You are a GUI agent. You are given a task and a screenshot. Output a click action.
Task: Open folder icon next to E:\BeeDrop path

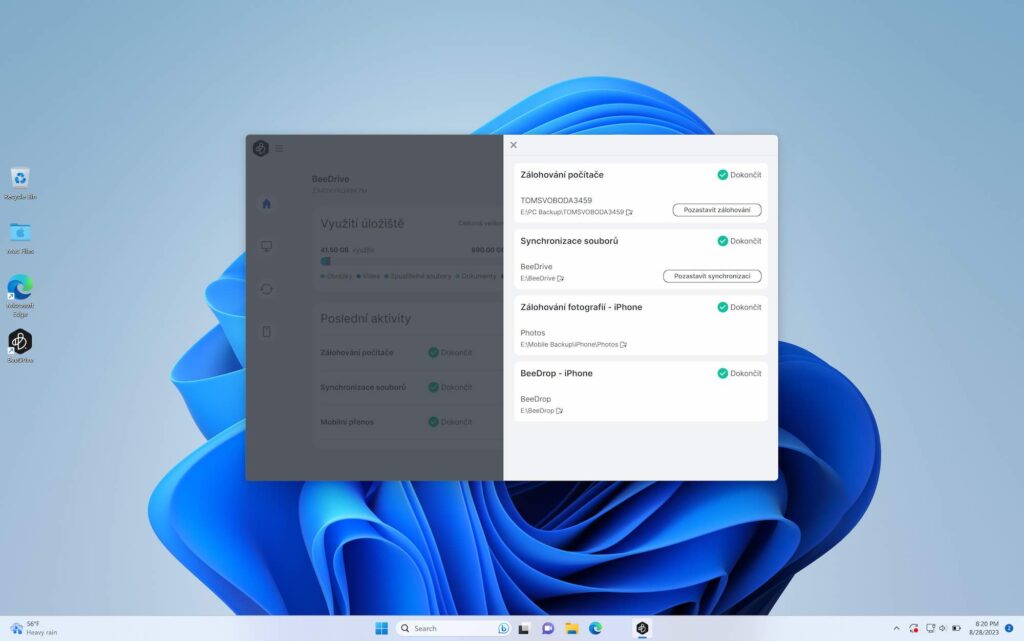(x=560, y=411)
